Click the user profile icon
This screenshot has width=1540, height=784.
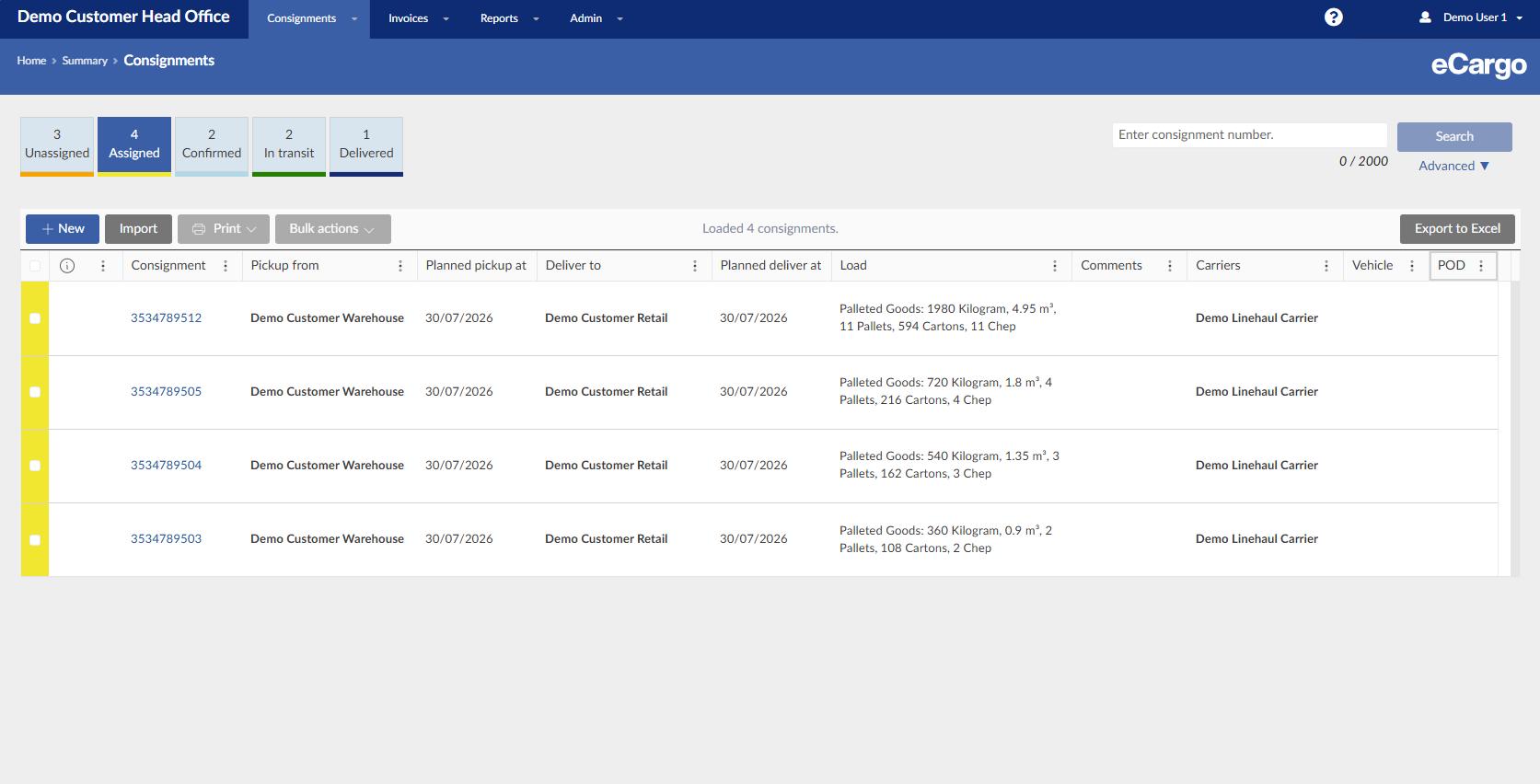(1425, 17)
